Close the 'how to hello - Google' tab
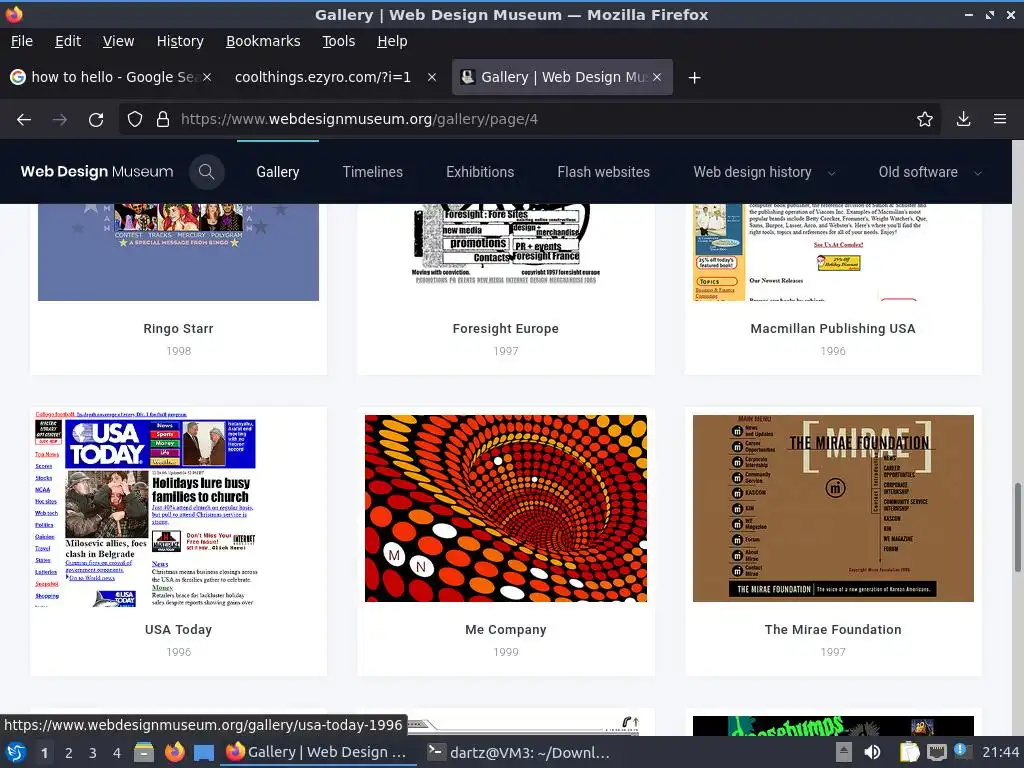Screen dimensions: 1024x768 [x=206, y=77]
